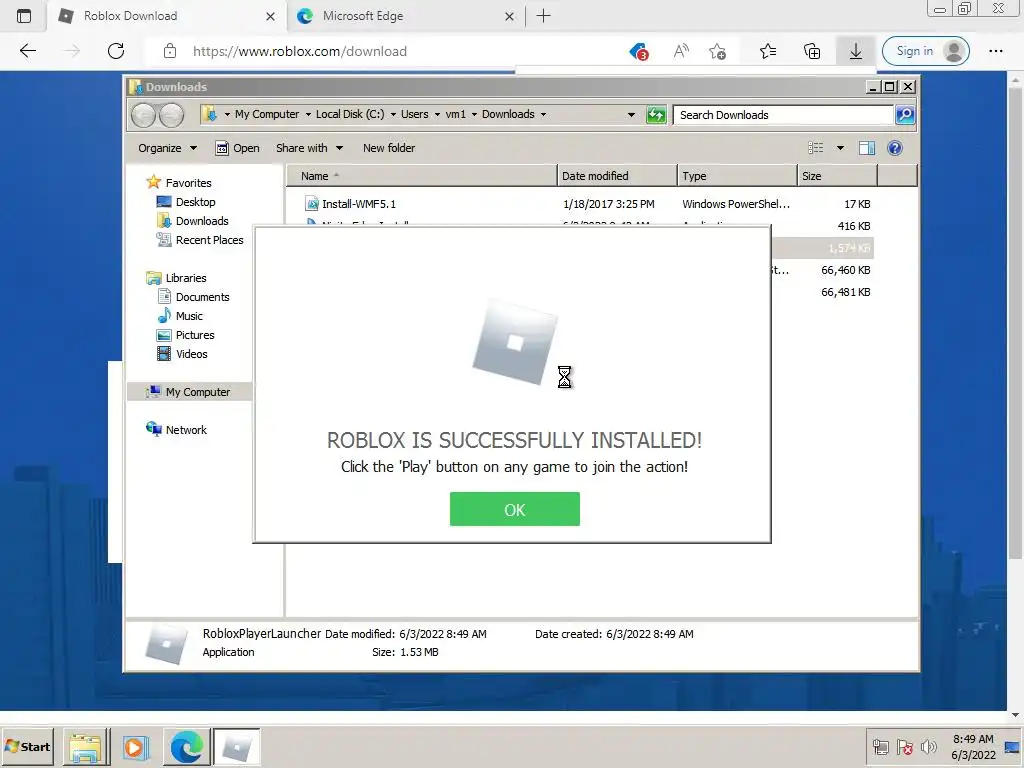This screenshot has width=1024, height=768.
Task: Focus the Search Downloads field
Action: [783, 115]
